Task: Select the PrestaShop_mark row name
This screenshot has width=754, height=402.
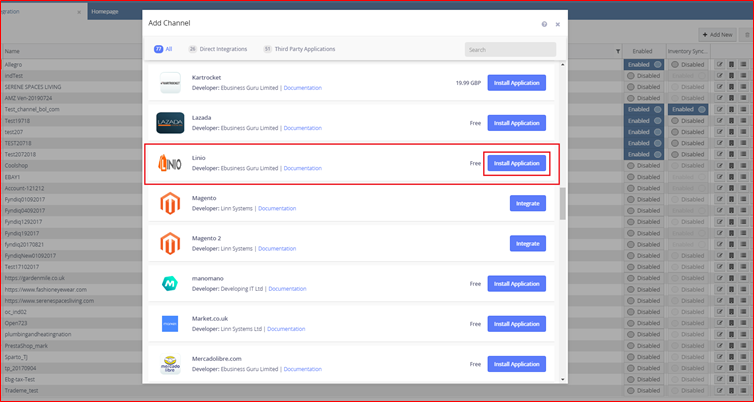Action: coord(26,346)
